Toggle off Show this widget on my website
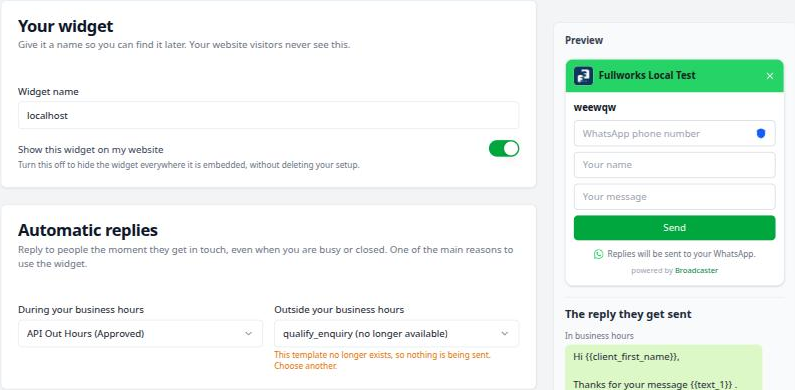The width and height of the screenshot is (795, 390). tap(504, 149)
